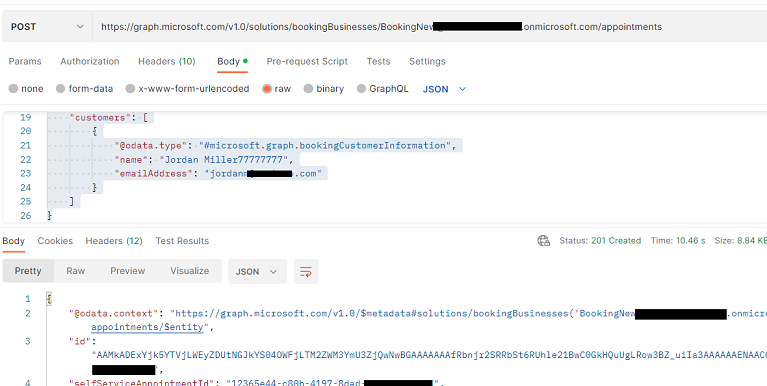
Task: Switch response view to Visualize
Action: [x=189, y=271]
